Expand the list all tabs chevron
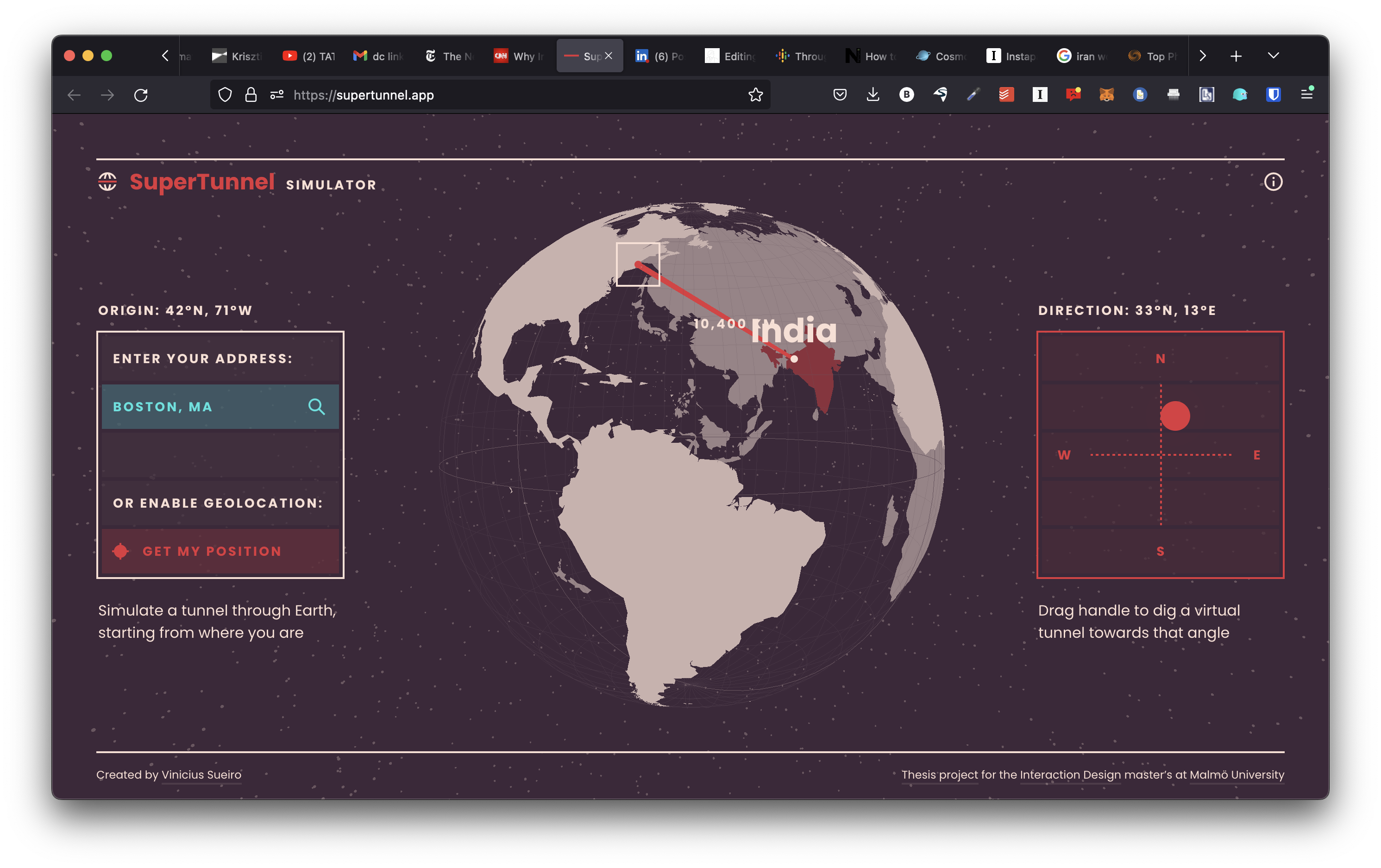This screenshot has width=1381, height=868. click(x=1273, y=56)
